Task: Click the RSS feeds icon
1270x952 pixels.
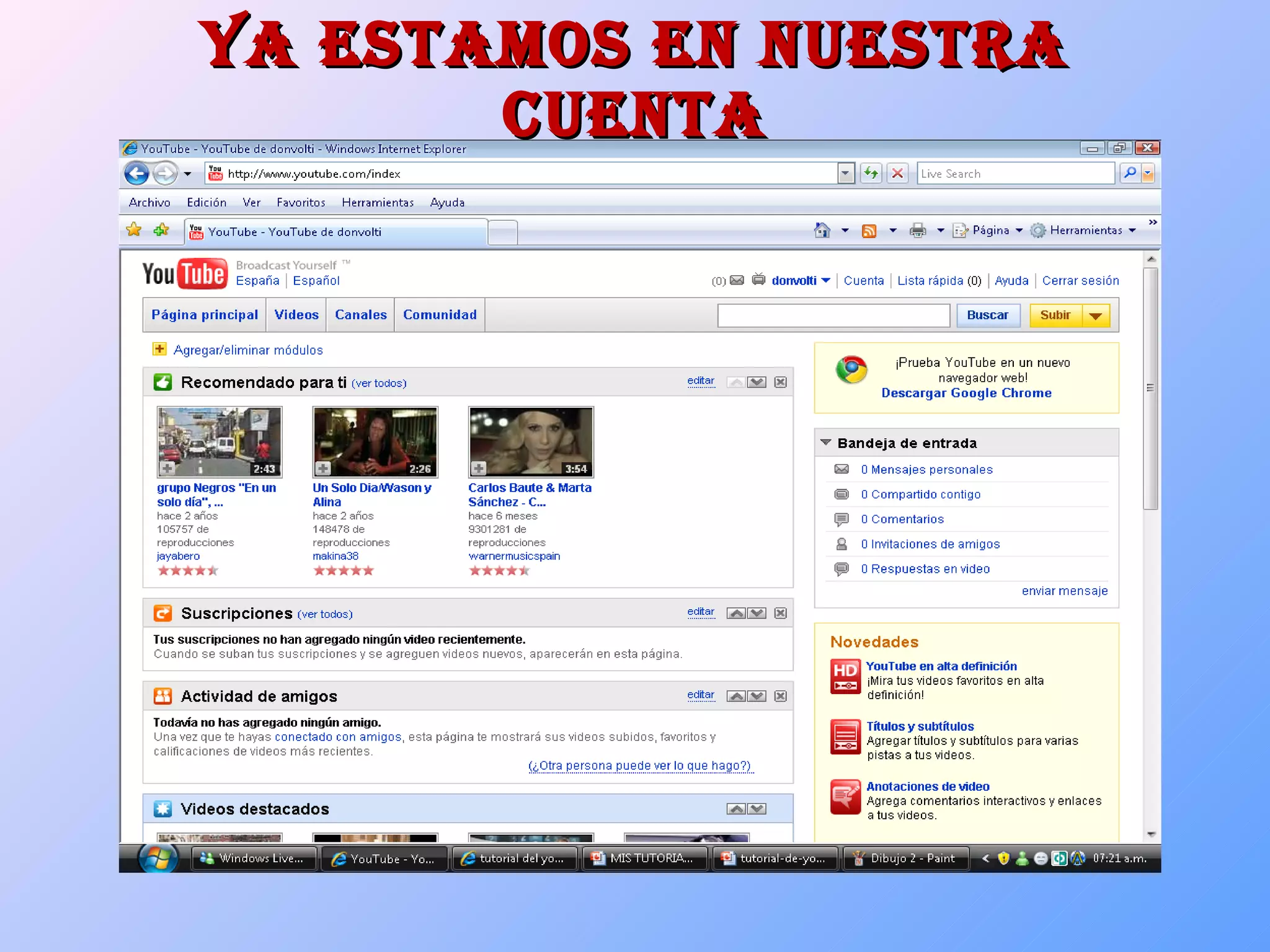Action: tap(869, 231)
